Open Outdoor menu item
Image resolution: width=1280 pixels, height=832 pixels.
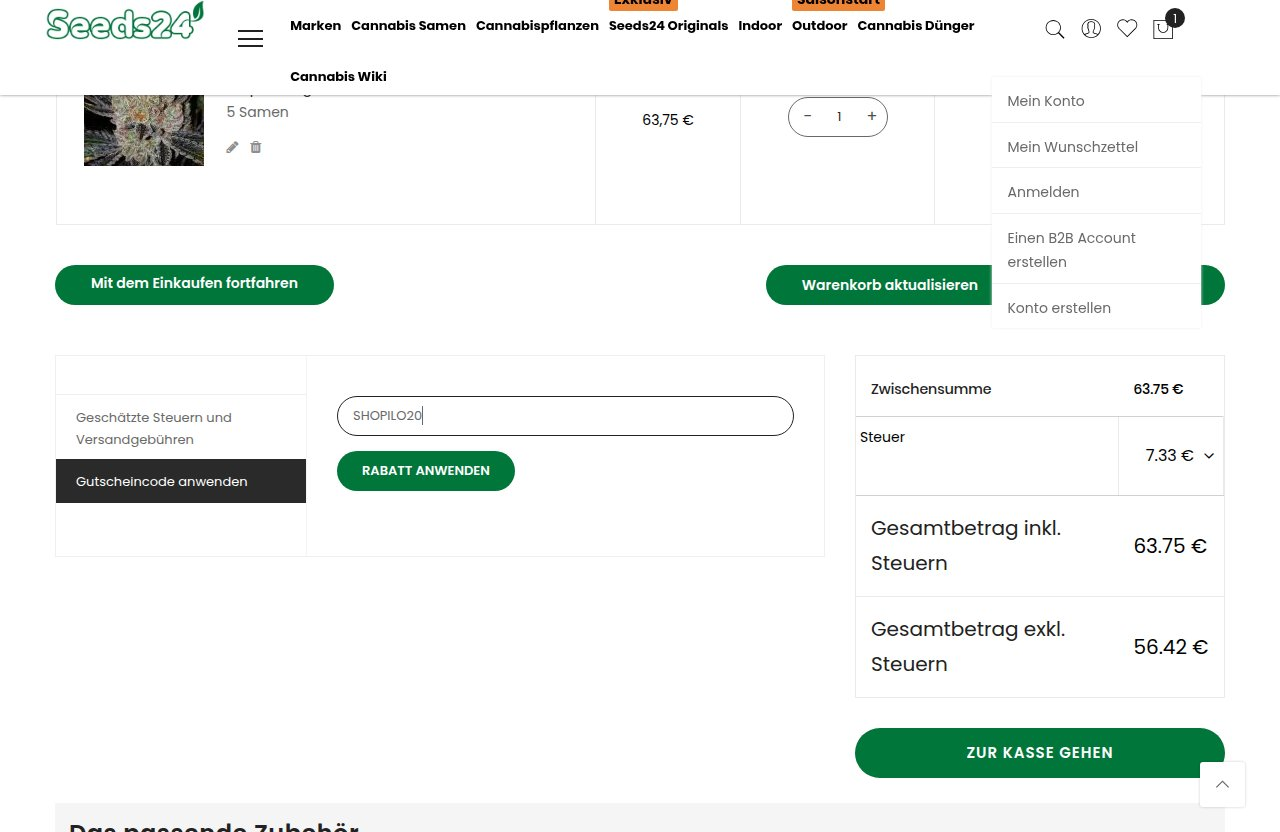819,26
